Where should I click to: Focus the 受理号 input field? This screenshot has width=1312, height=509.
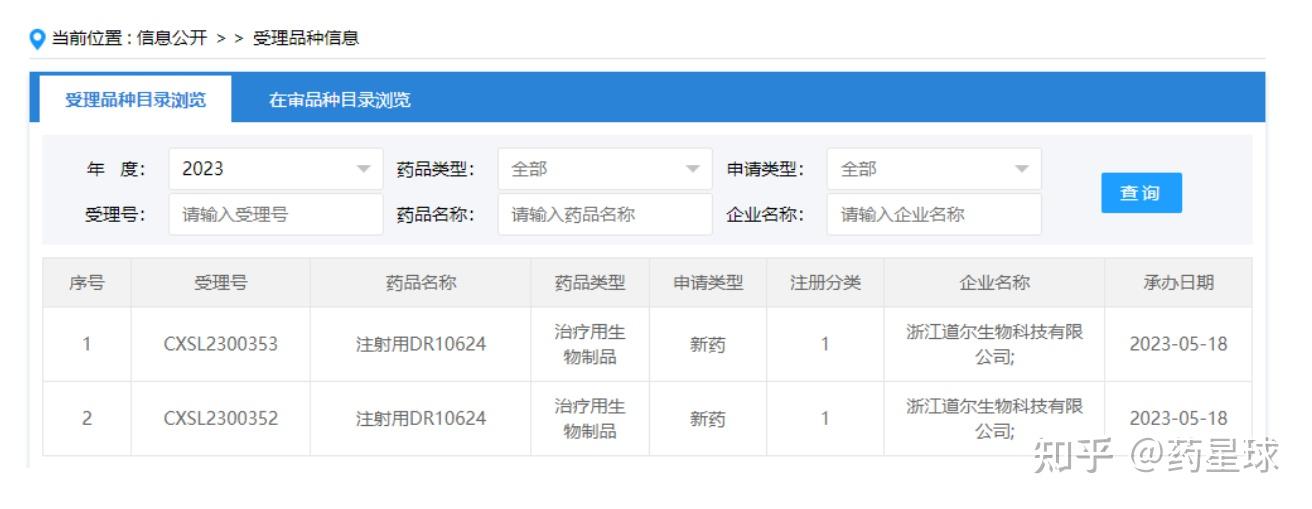[x=276, y=214]
